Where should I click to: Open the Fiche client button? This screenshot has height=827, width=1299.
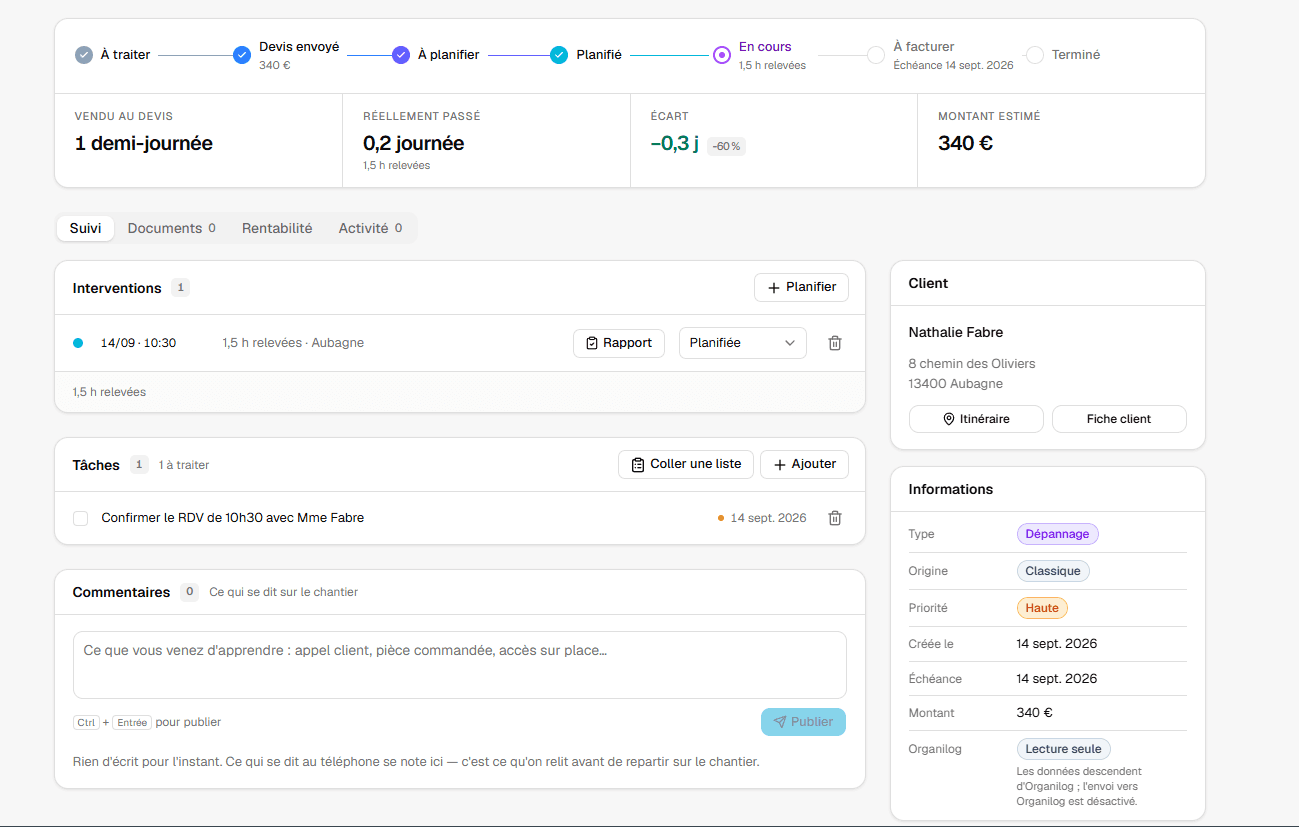1119,419
